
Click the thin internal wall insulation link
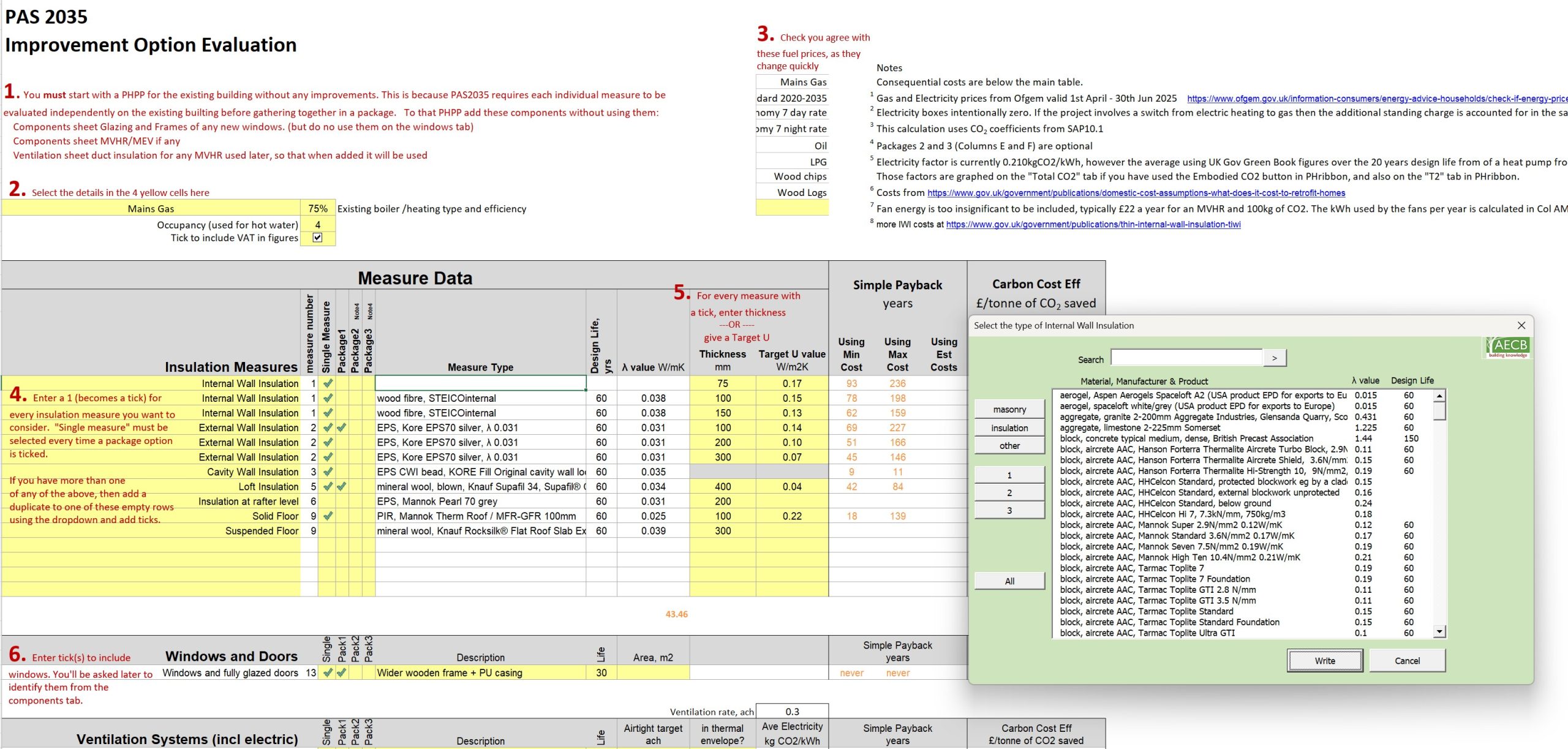point(1093,224)
